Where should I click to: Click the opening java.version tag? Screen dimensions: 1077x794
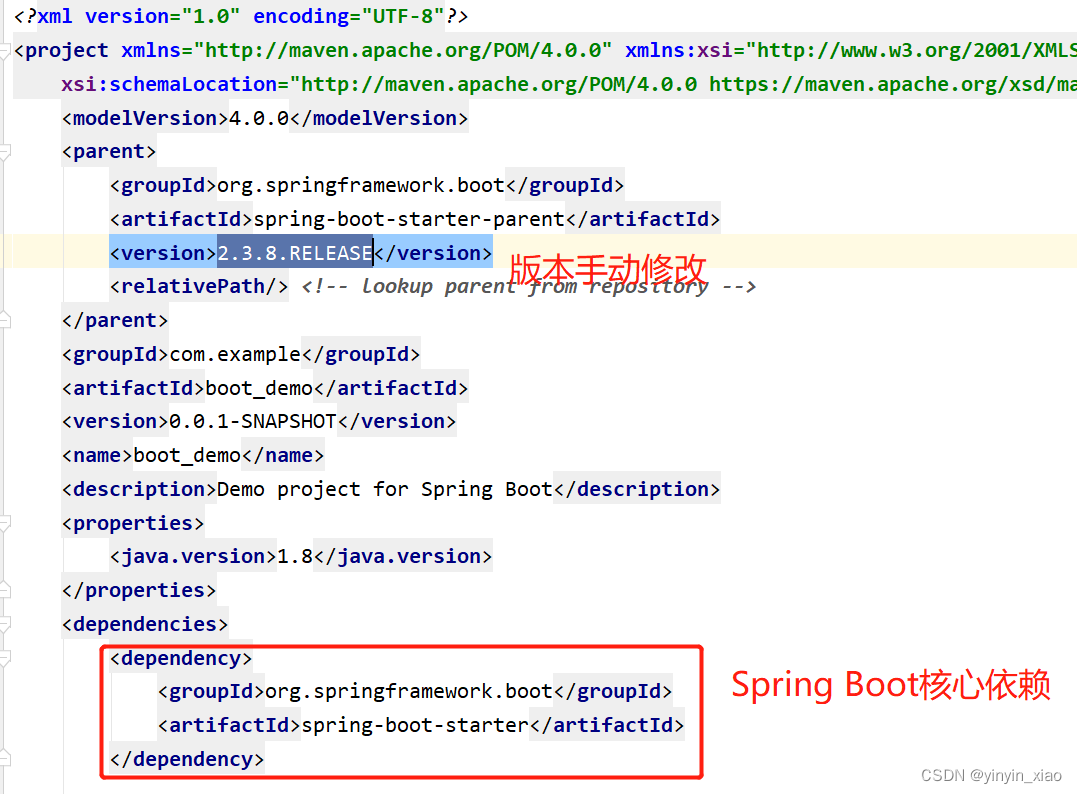[x=193, y=556]
